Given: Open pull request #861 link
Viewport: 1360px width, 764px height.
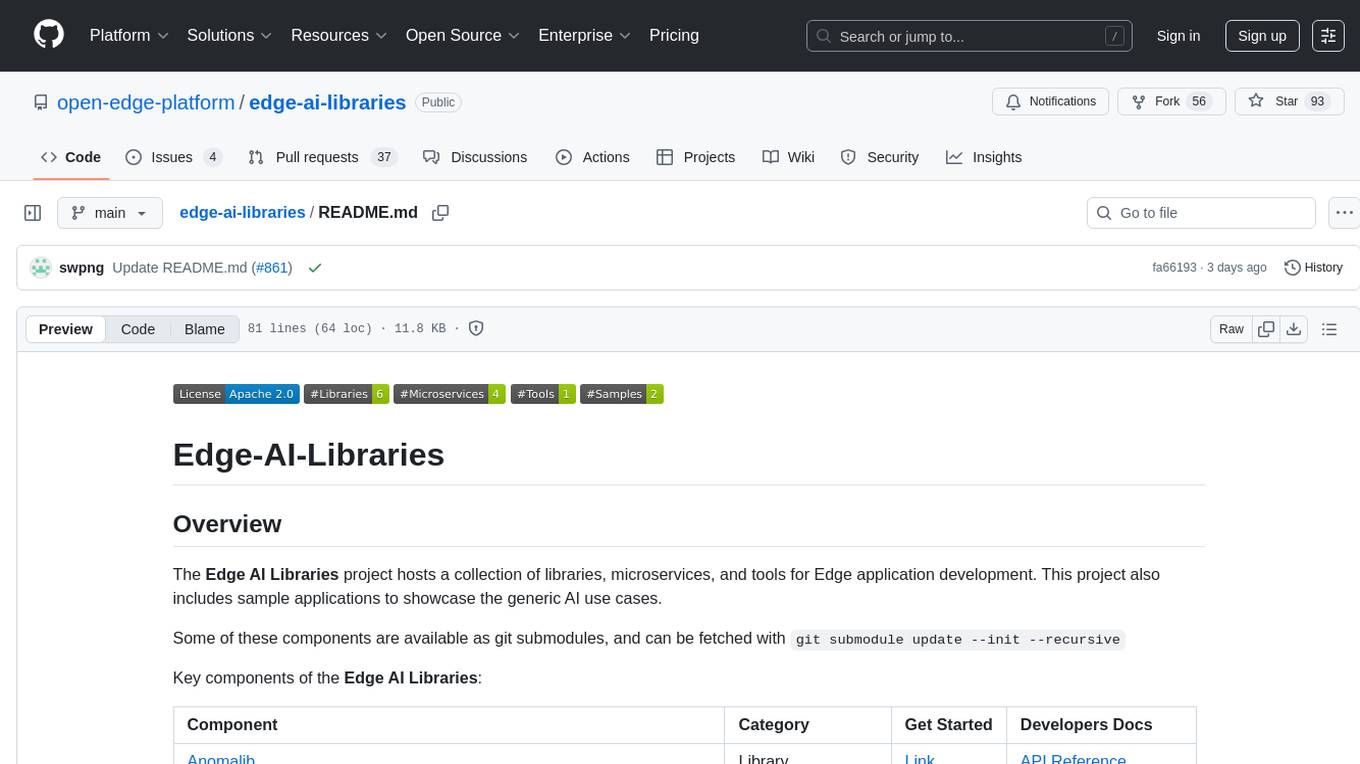Looking at the screenshot, I should pos(272,268).
